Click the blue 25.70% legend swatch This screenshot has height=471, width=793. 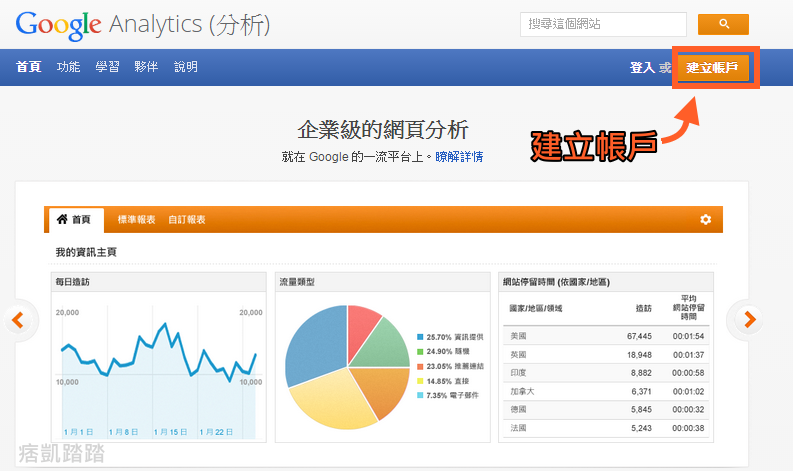420,337
